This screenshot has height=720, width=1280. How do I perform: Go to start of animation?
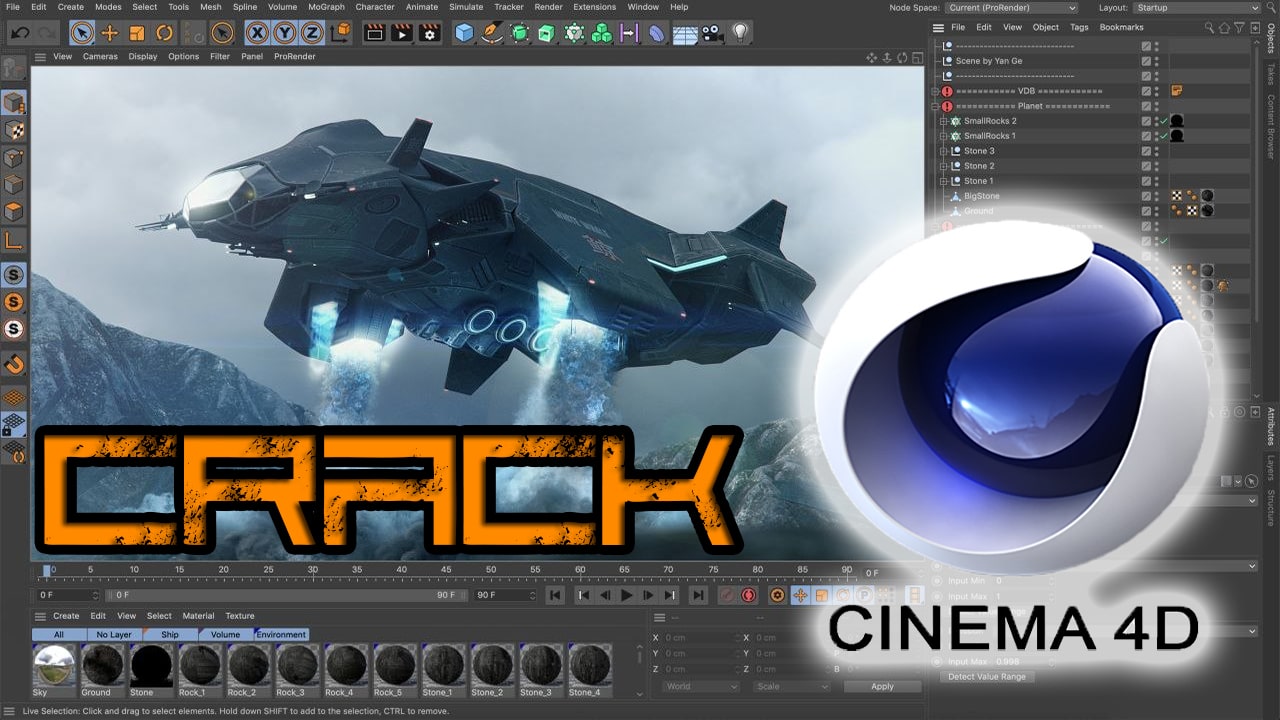(x=555, y=595)
